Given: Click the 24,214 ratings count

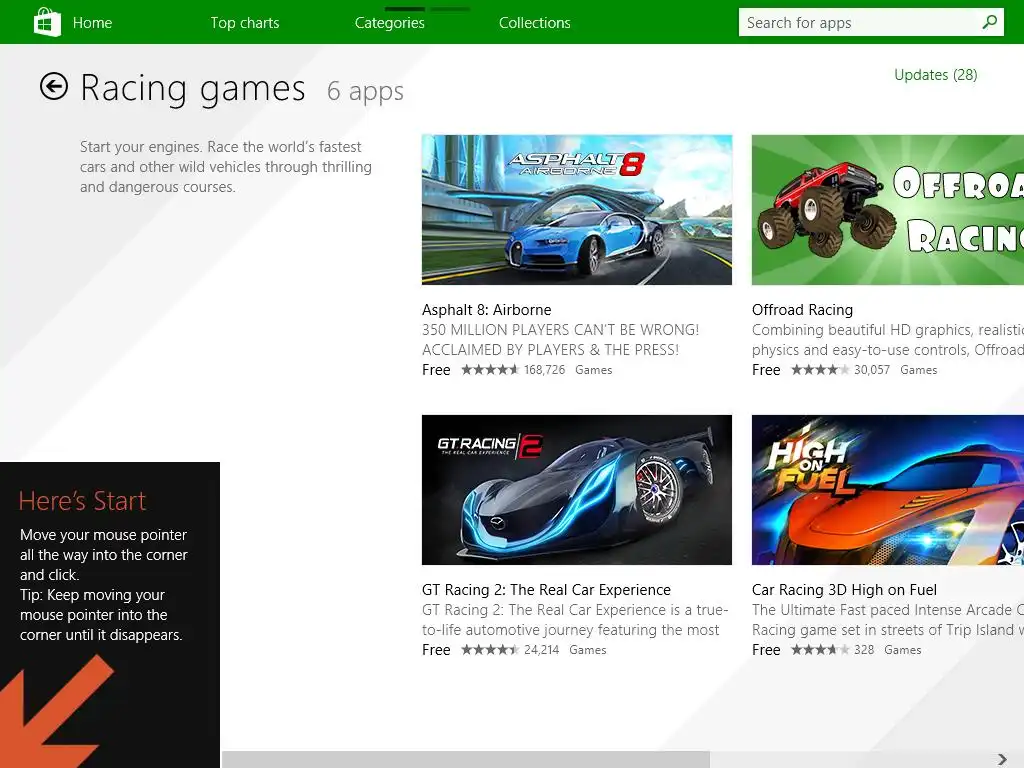Looking at the screenshot, I should pyautogui.click(x=541, y=650).
